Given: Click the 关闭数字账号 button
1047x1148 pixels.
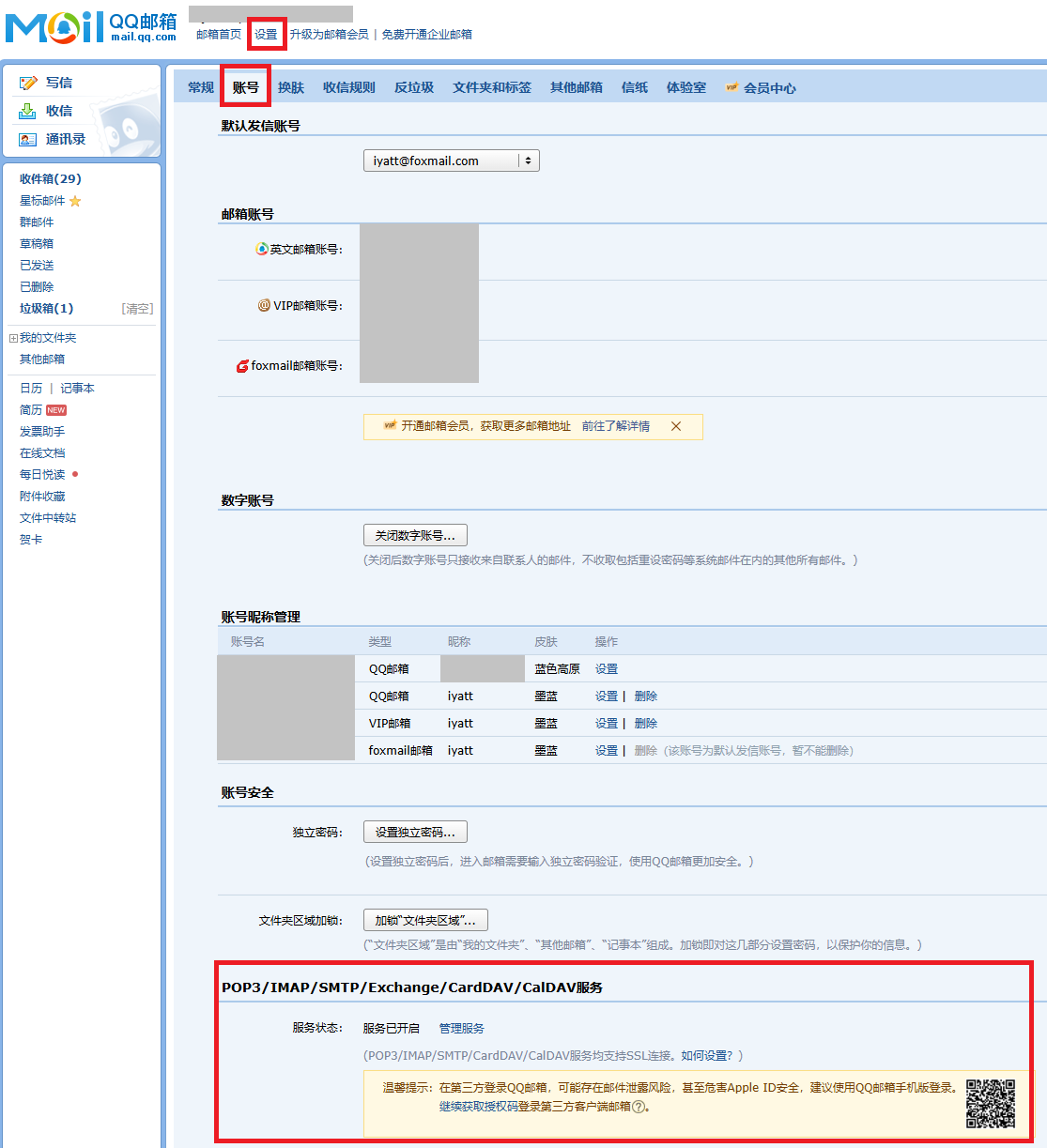Looking at the screenshot, I should [415, 535].
